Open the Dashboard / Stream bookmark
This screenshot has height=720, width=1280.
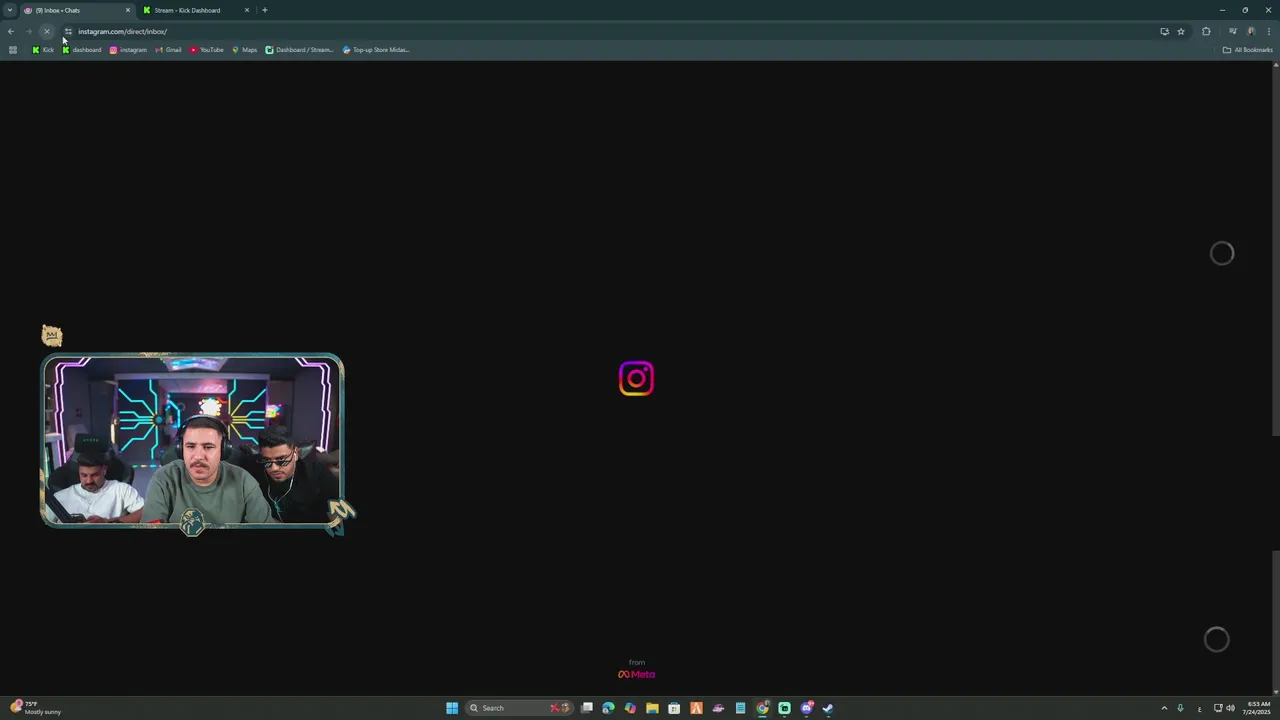pos(299,50)
